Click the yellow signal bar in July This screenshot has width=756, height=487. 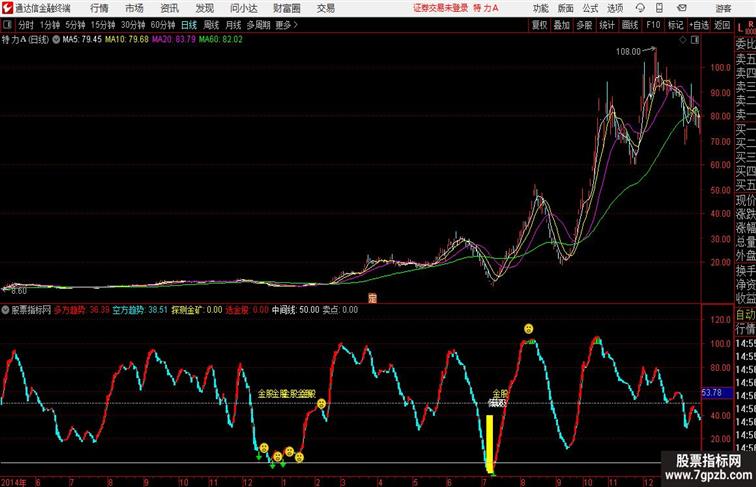pyautogui.click(x=489, y=443)
